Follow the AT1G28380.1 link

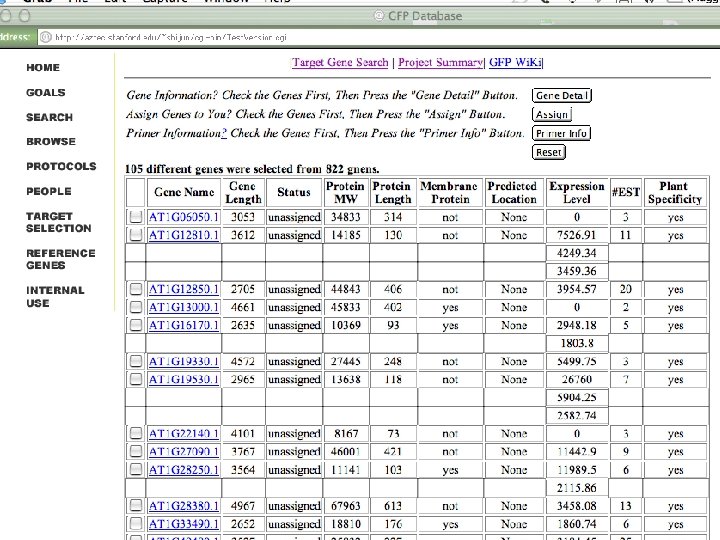pyautogui.click(x=184, y=506)
